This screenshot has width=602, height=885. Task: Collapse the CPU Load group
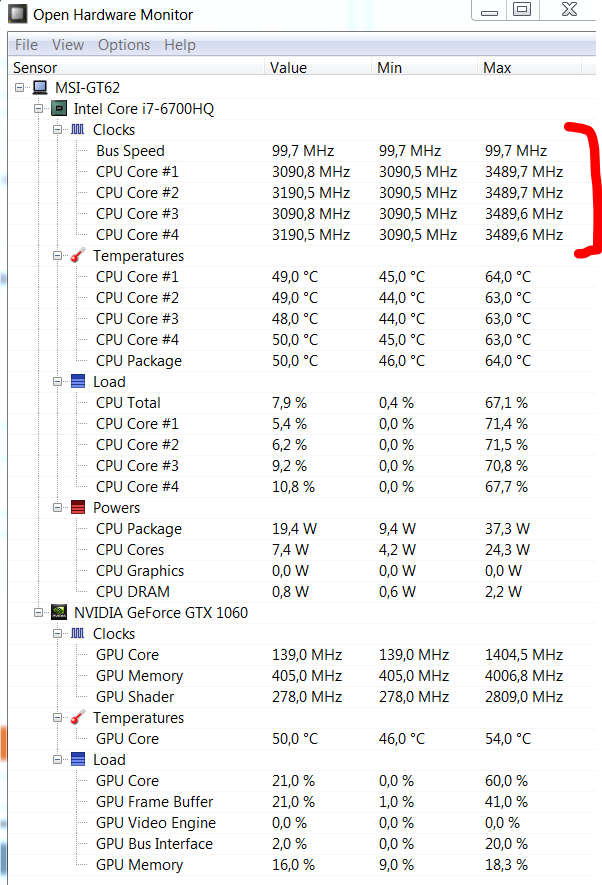pos(58,382)
